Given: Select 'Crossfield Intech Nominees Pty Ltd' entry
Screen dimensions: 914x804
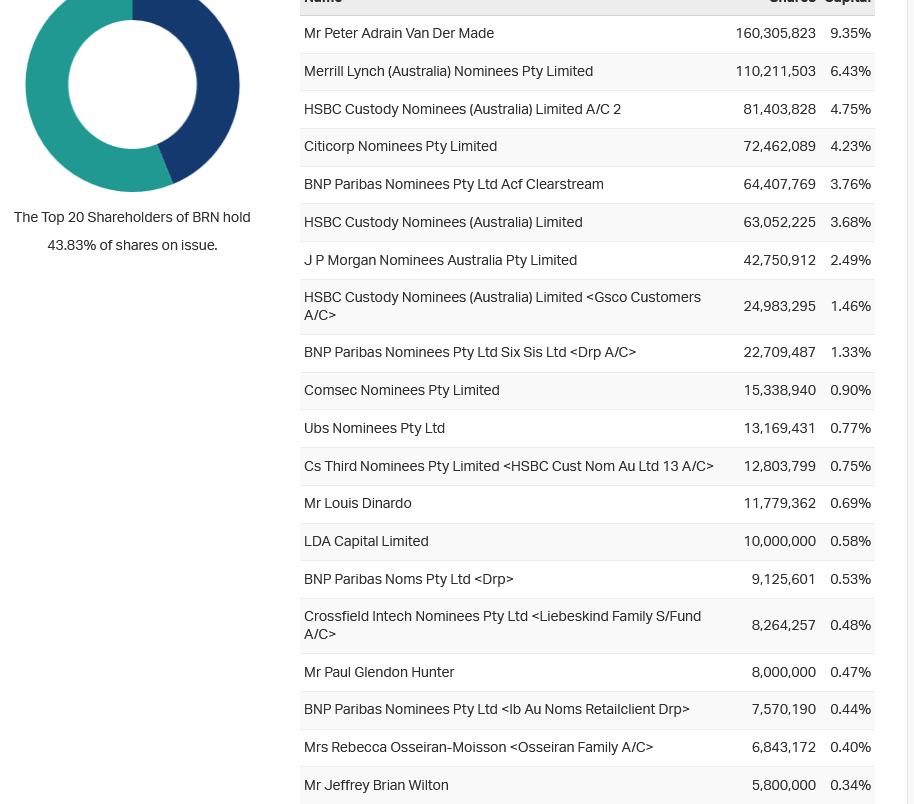Looking at the screenshot, I should 502,625.
